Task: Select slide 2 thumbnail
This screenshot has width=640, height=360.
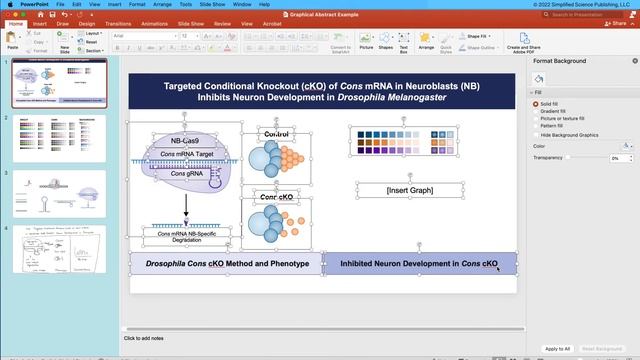Action: pyautogui.click(x=59, y=138)
